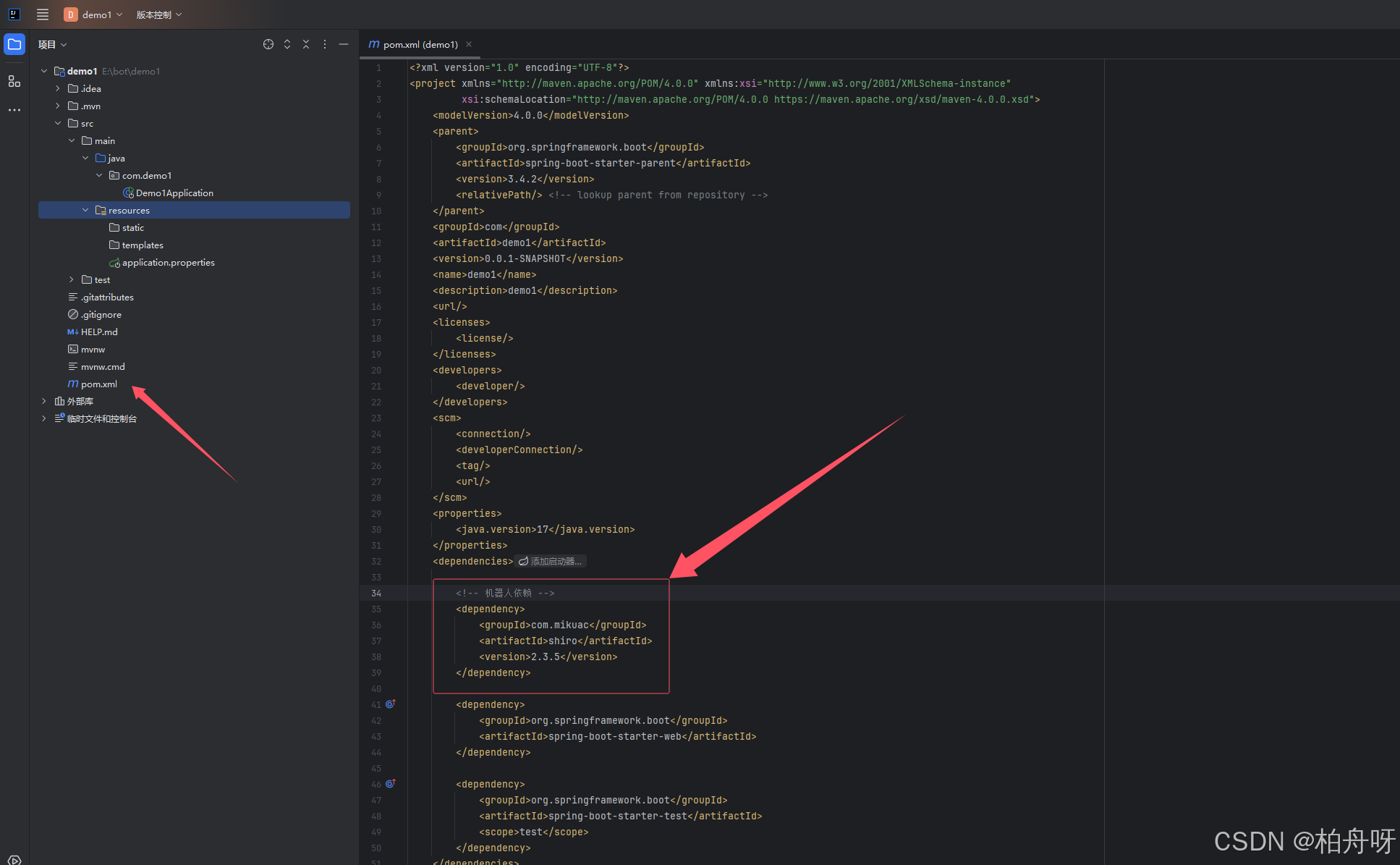Screen dimensions: 1400x865
Task: Open project panel options kebab menu
Action: pyautogui.click(x=325, y=45)
